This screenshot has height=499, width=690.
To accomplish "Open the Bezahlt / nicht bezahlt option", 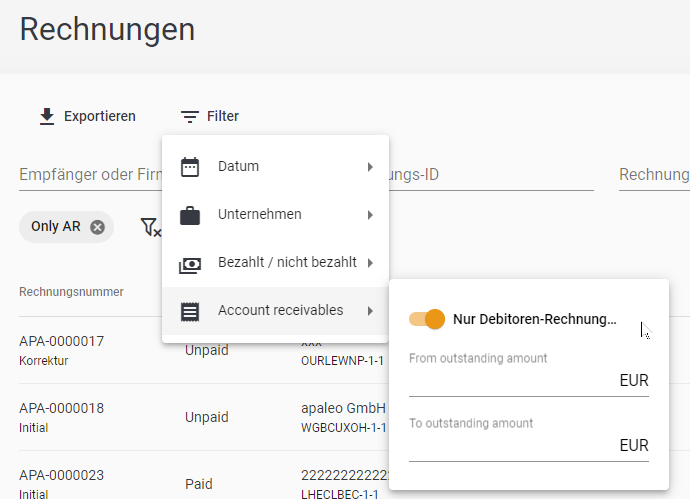I will (x=275, y=263).
